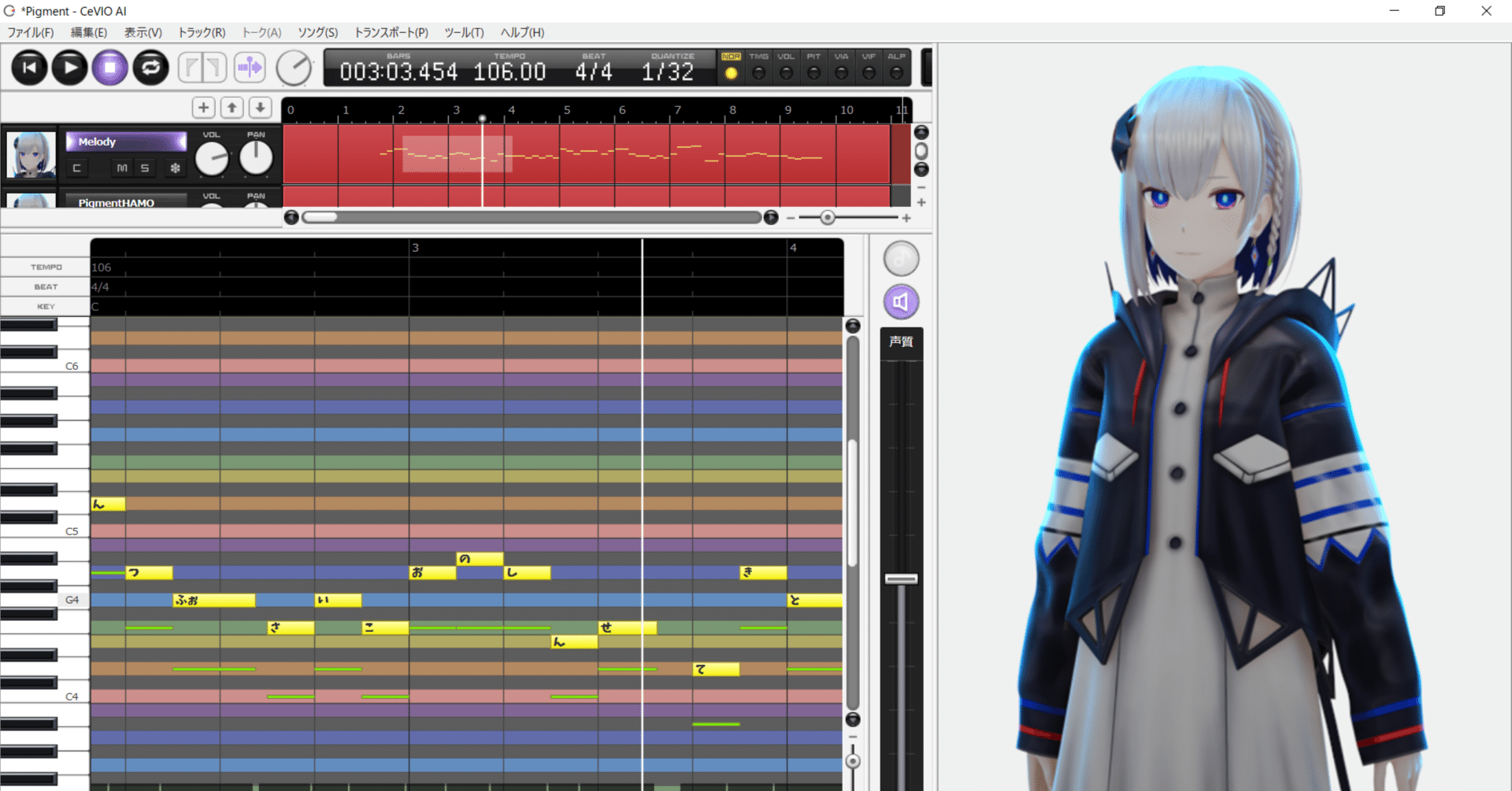This screenshot has height=791, width=1512.
Task: Click the KEY row label
Action: (46, 306)
